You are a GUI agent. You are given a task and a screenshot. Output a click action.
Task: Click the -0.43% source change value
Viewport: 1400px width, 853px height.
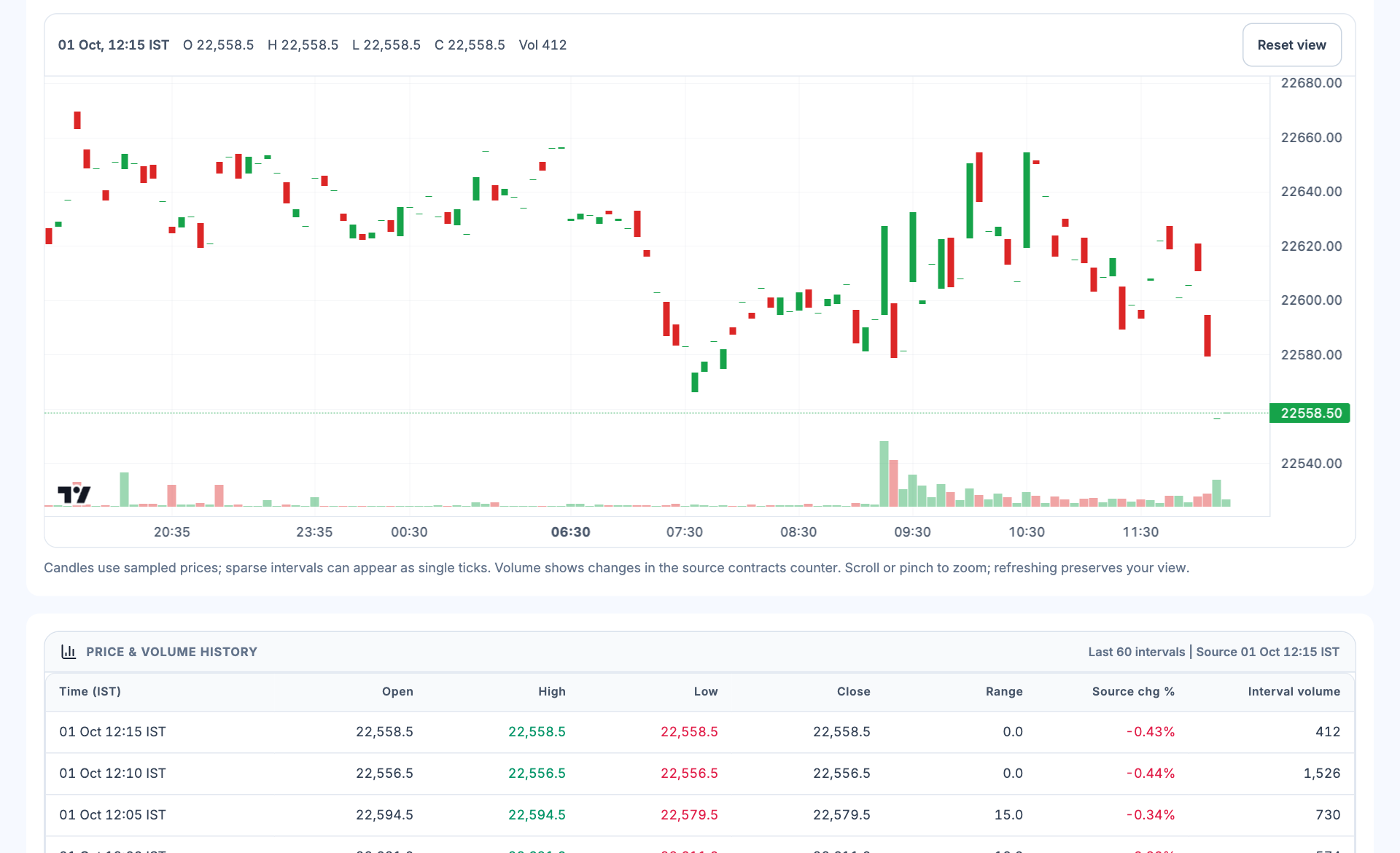[1151, 732]
